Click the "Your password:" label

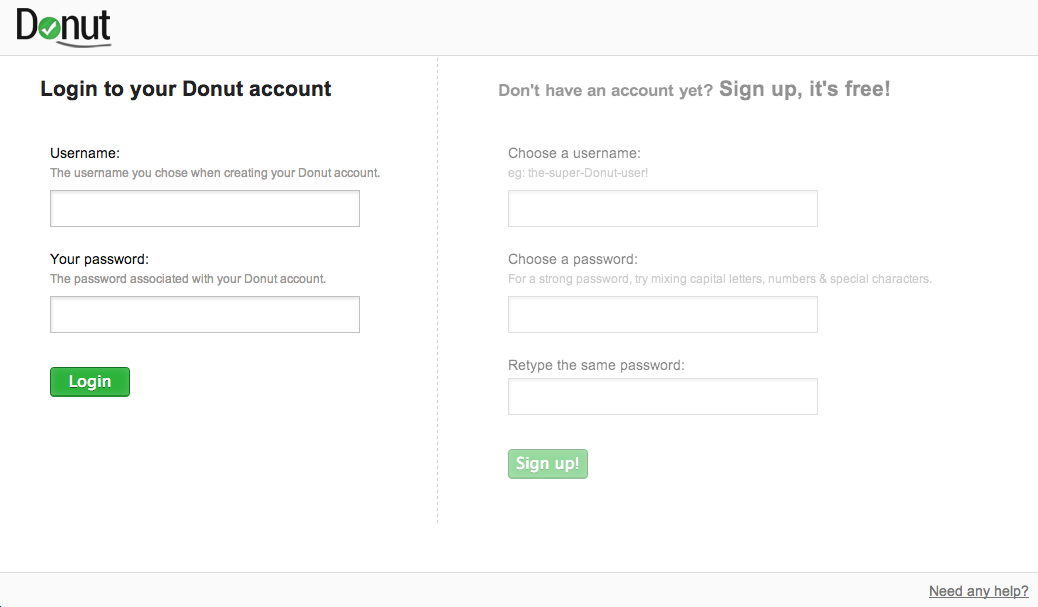click(x=99, y=259)
